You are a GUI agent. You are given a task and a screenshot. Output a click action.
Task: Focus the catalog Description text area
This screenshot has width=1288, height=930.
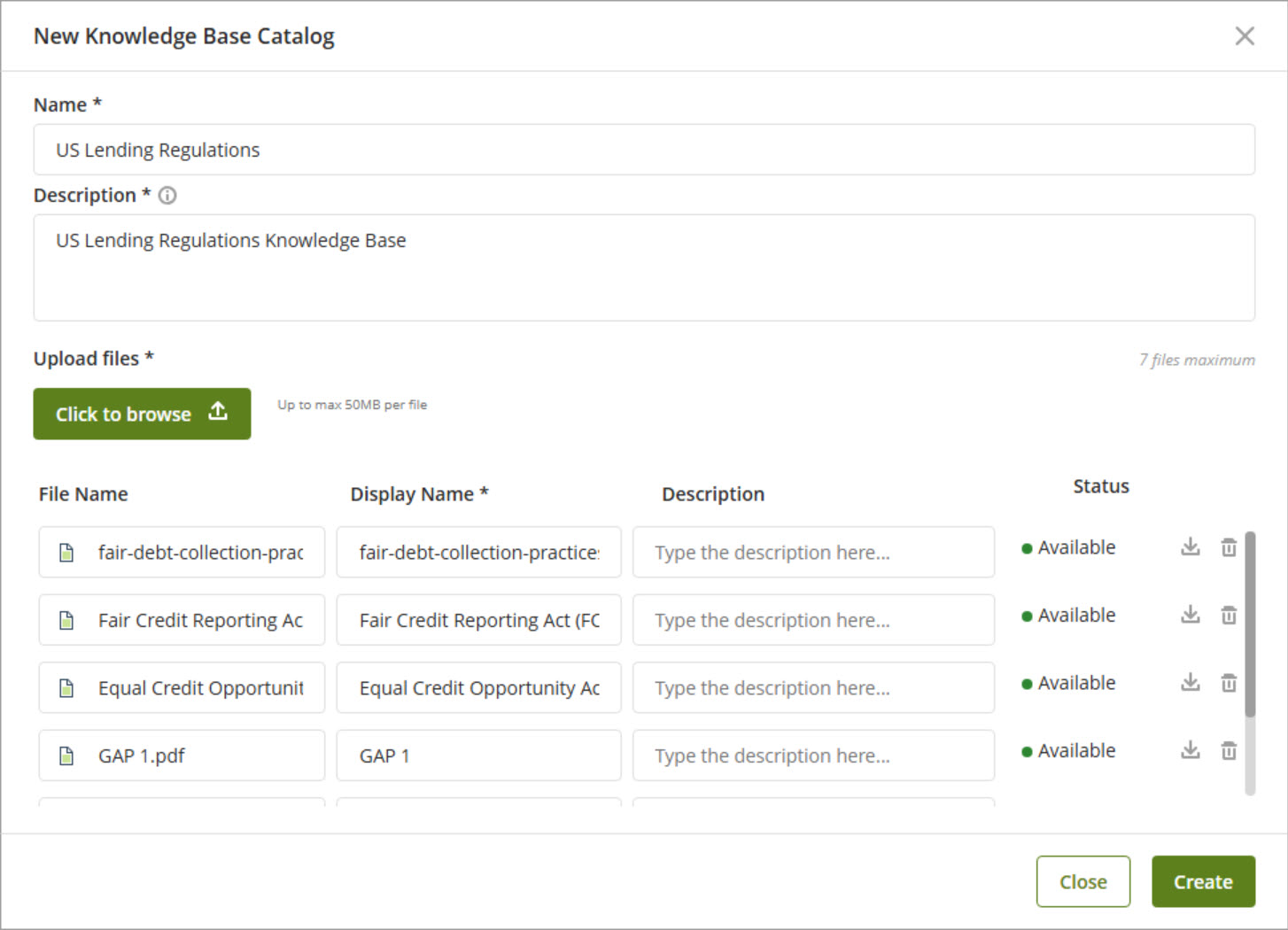643,267
